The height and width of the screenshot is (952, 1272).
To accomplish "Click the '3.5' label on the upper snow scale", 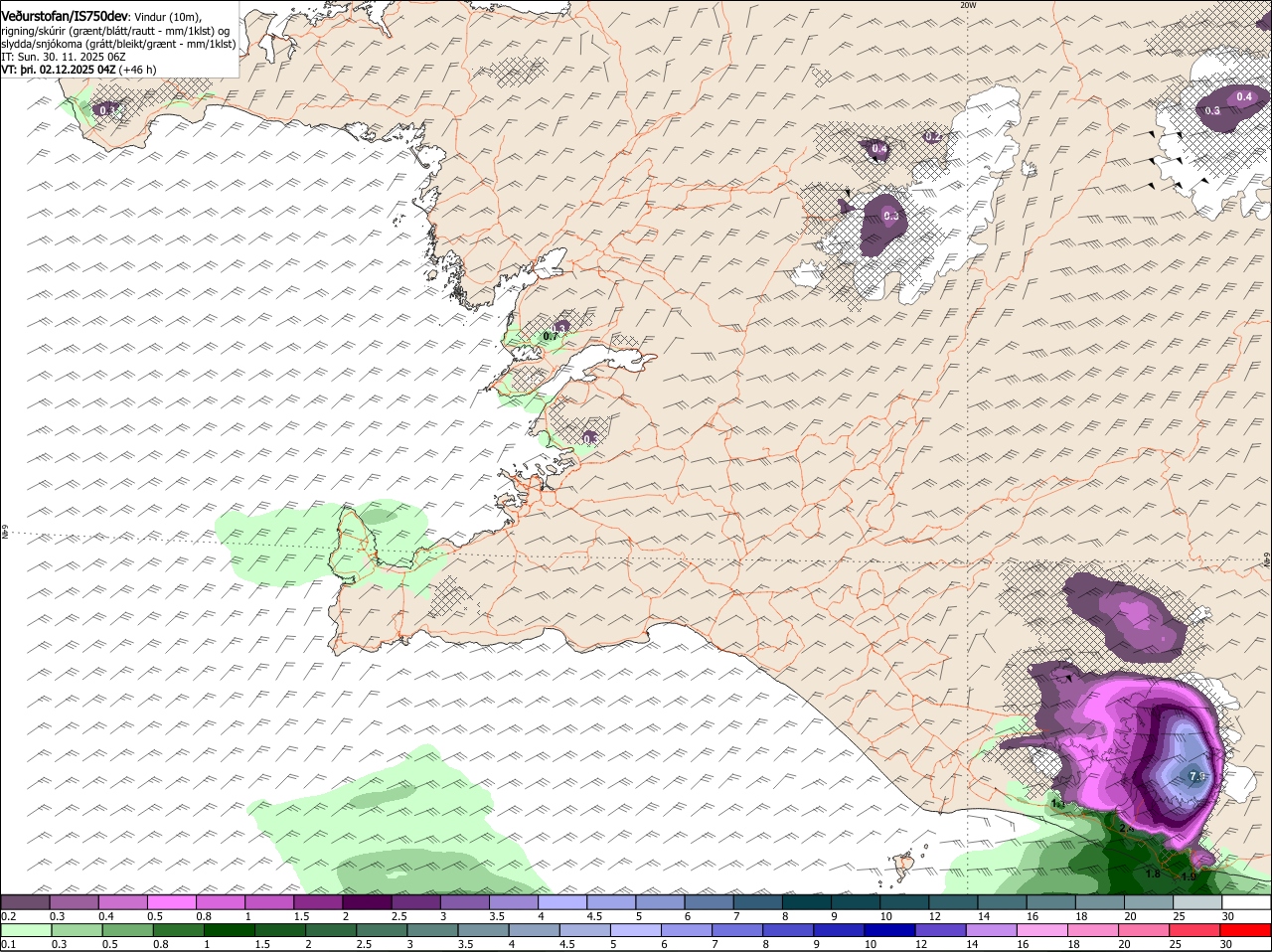I will 497,915.
